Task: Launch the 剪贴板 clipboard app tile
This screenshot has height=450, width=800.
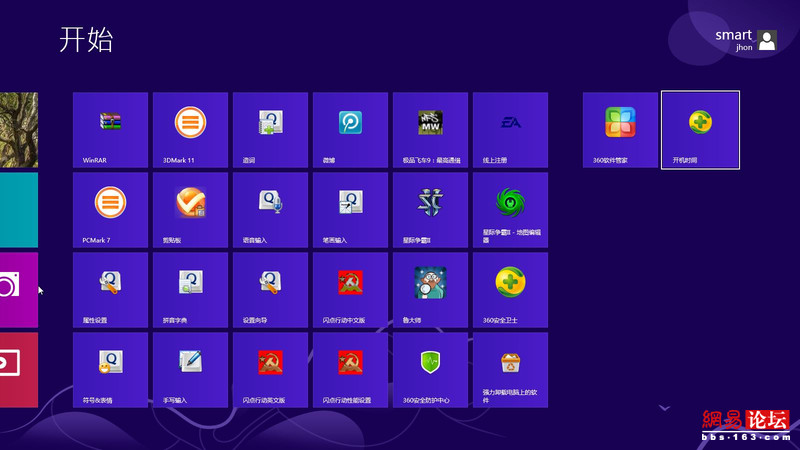Action: tap(190, 210)
